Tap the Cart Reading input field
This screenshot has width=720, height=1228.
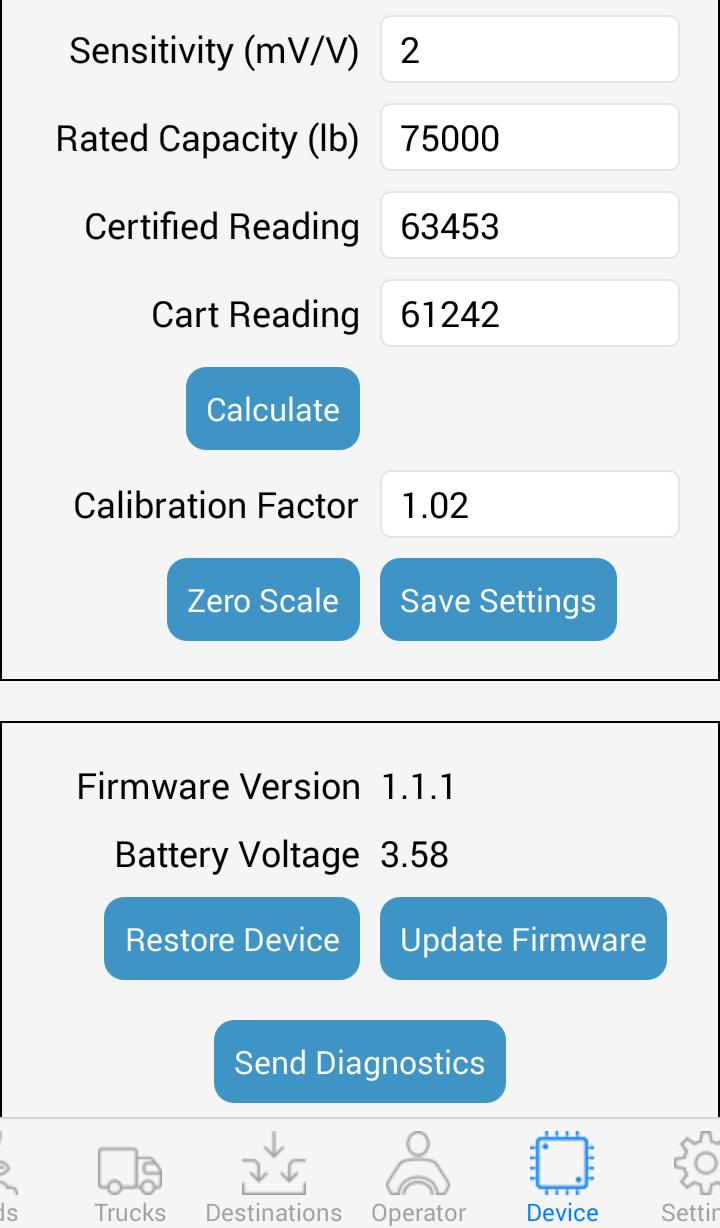(x=530, y=314)
